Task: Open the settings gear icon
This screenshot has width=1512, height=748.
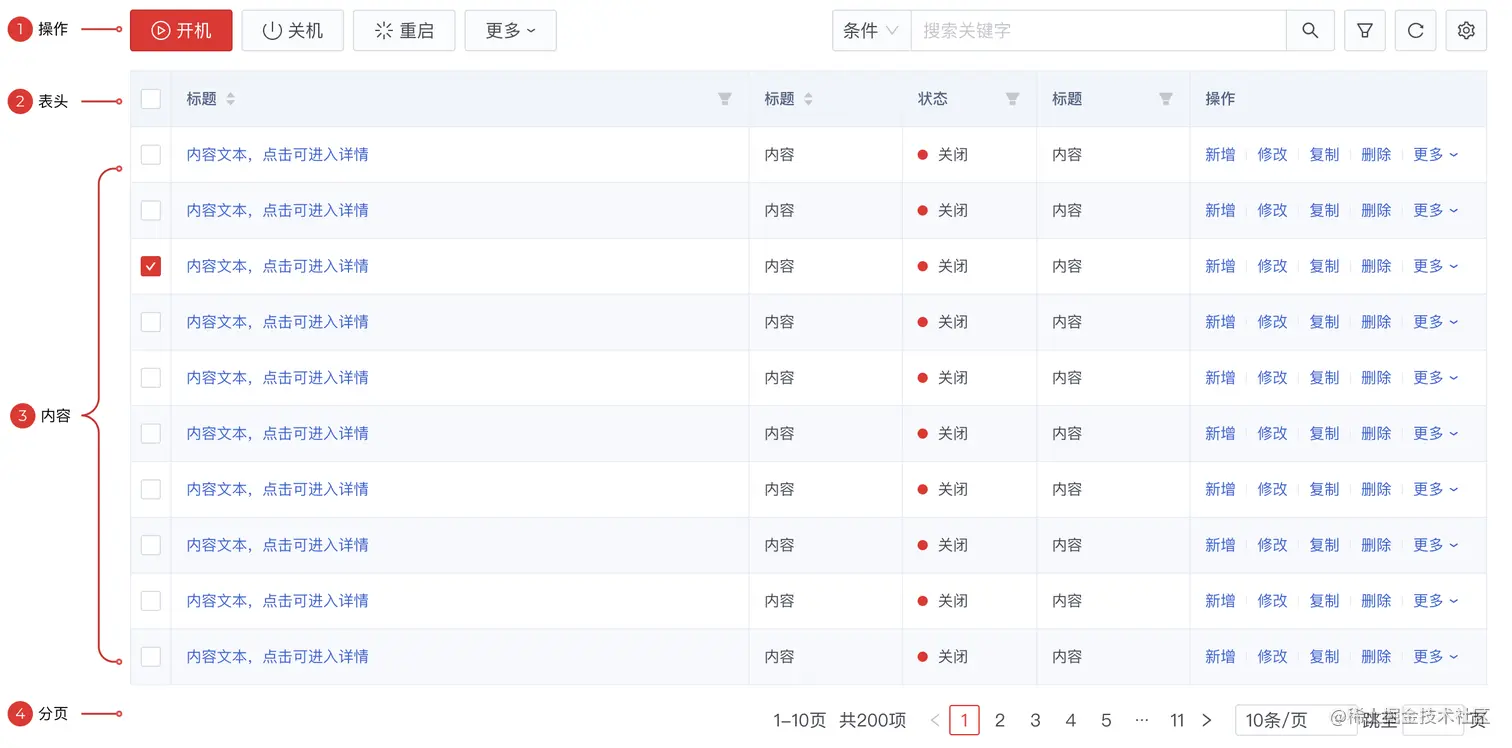Action: point(1466,31)
